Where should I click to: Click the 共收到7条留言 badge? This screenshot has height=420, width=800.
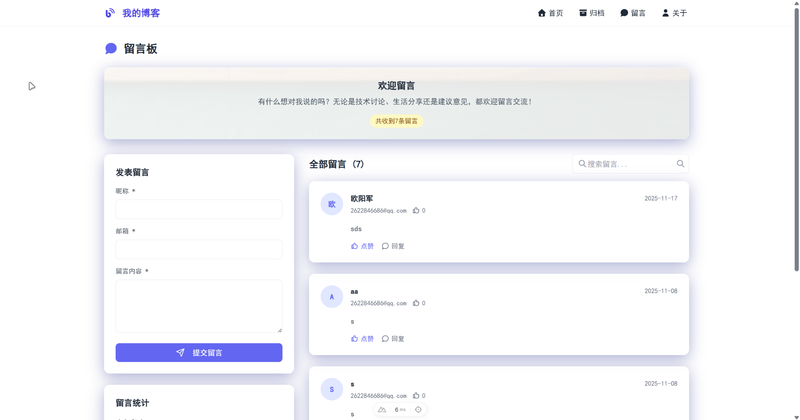(x=396, y=121)
